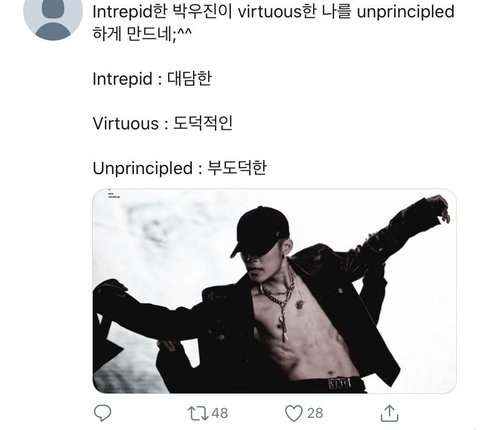
Task: Click the retweet count 48
Action: tap(220, 413)
